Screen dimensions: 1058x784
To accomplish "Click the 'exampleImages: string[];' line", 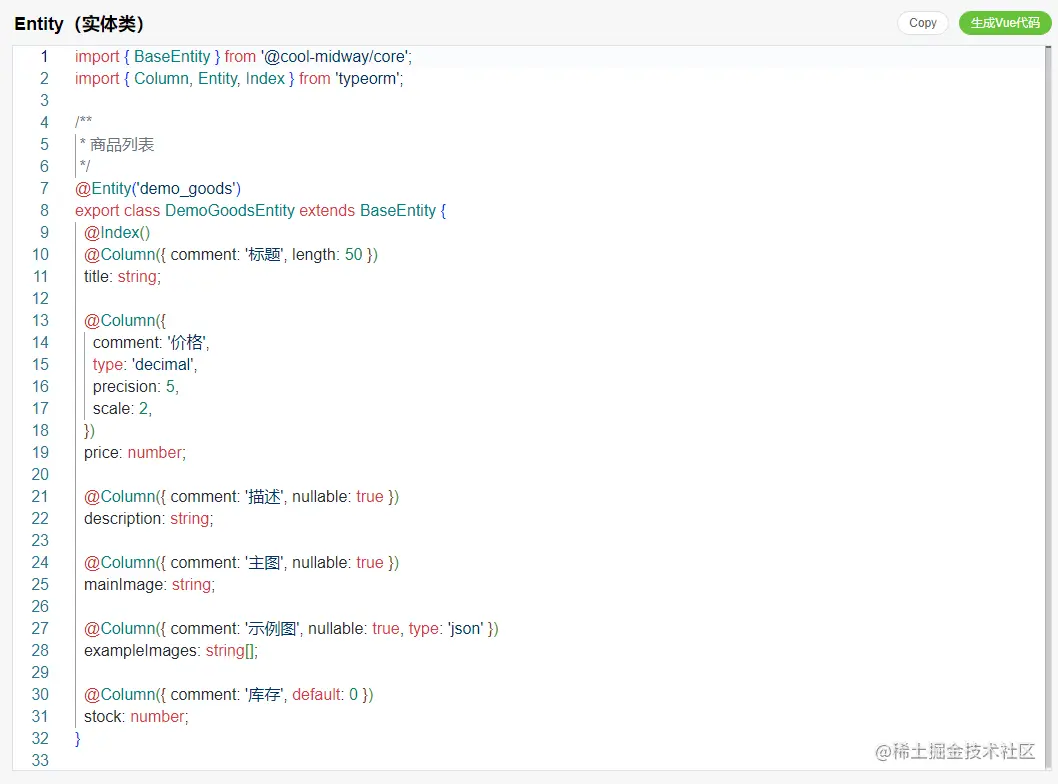I will pos(171,651).
